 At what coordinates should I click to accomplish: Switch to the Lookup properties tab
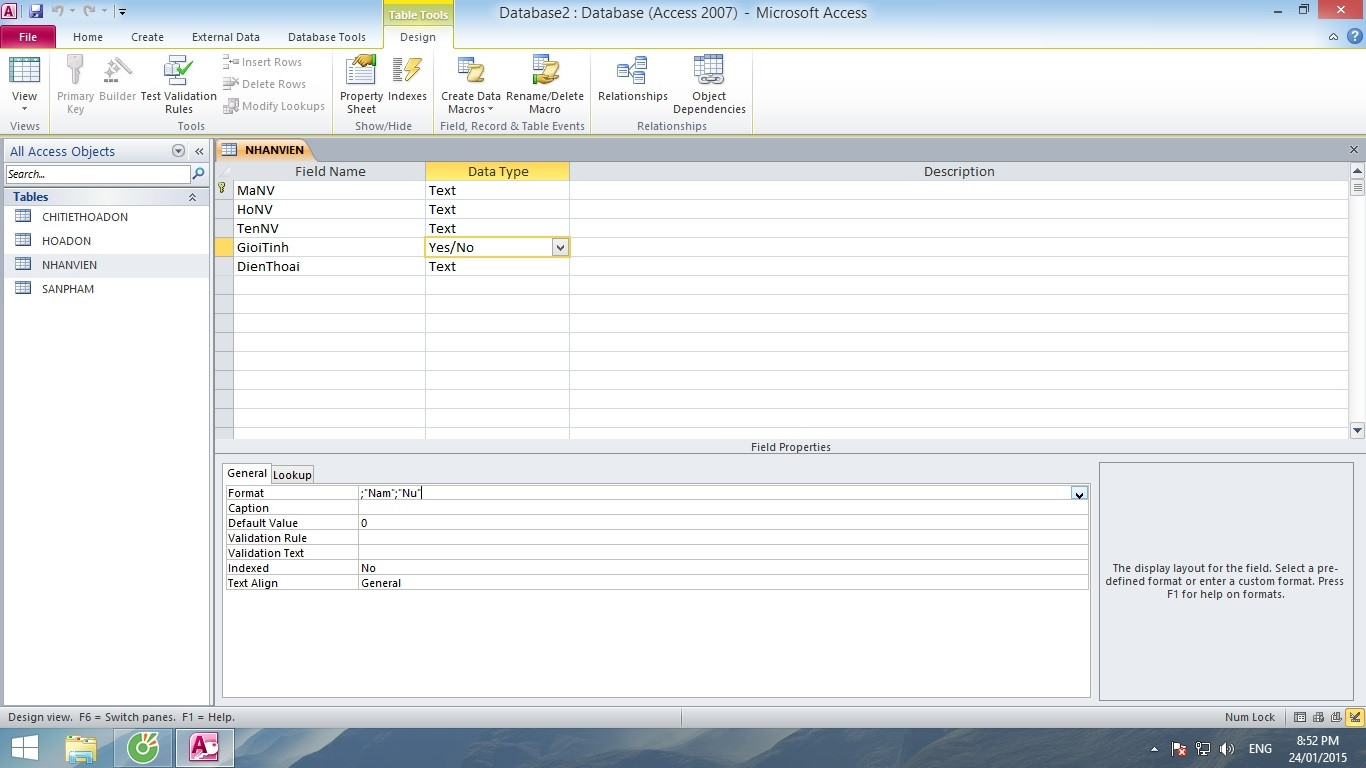[292, 475]
